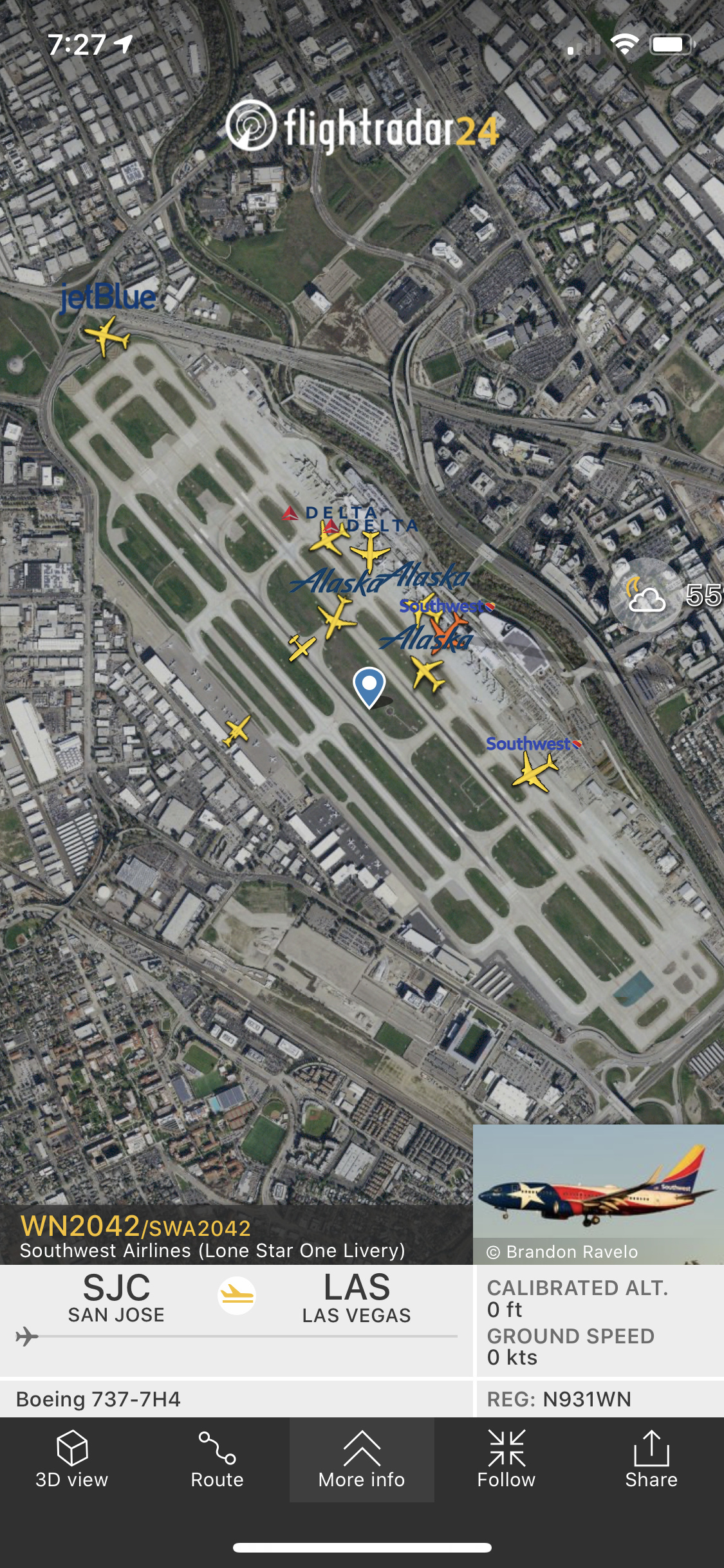Tap the jetBlue aircraft icon
Screen dimensions: 724x1568
(107, 335)
